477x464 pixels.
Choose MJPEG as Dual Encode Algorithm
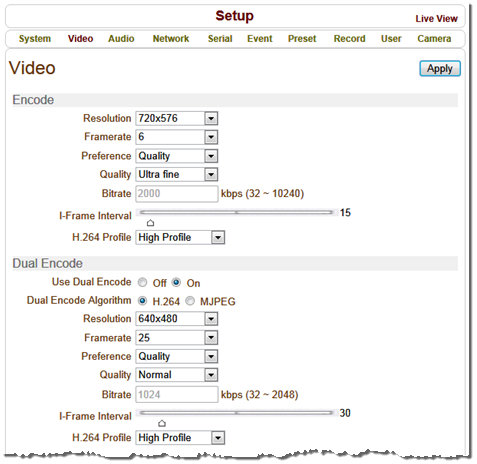(x=190, y=301)
